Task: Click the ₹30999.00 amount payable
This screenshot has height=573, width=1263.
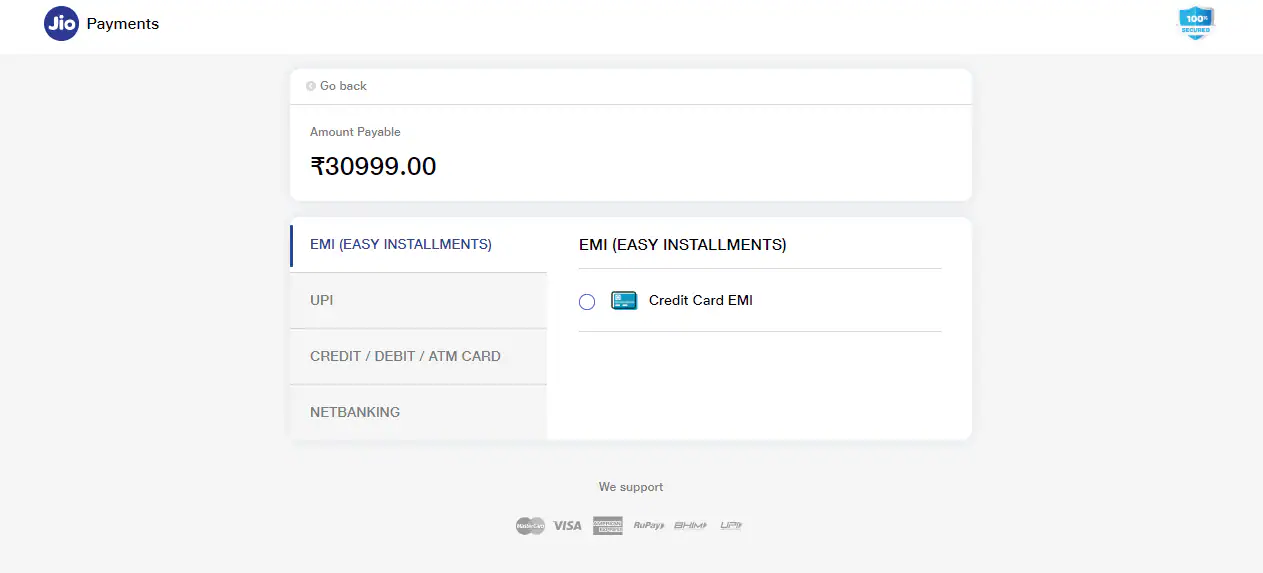Action: [x=373, y=166]
